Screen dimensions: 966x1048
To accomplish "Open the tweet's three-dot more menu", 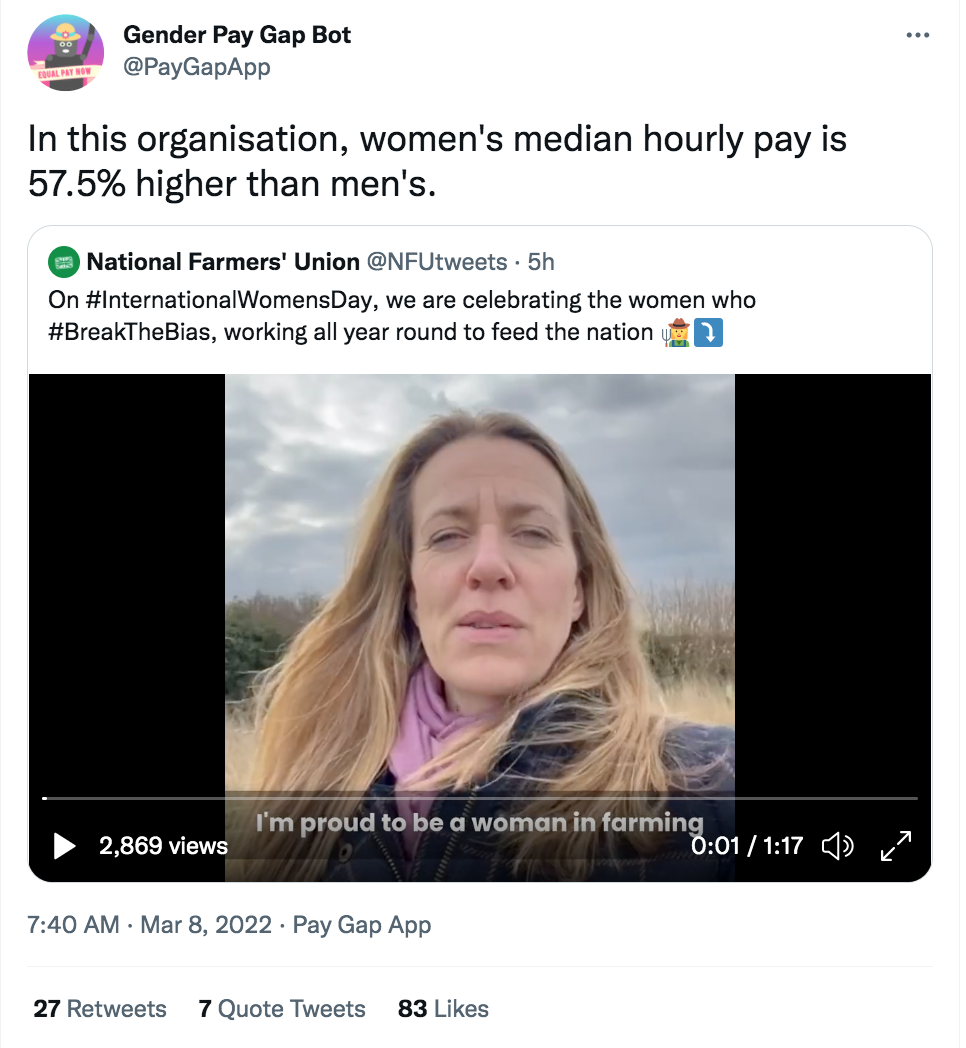I will [917, 35].
